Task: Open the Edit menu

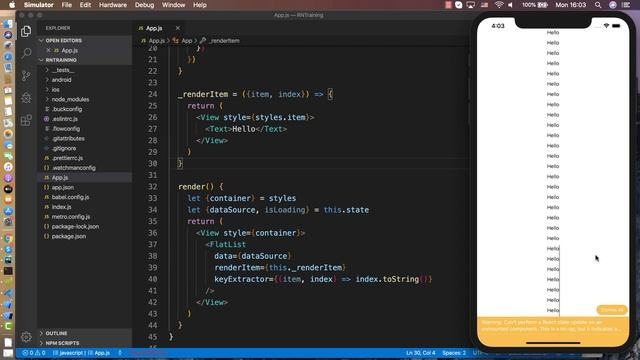Action: pyautogui.click(x=85, y=5)
